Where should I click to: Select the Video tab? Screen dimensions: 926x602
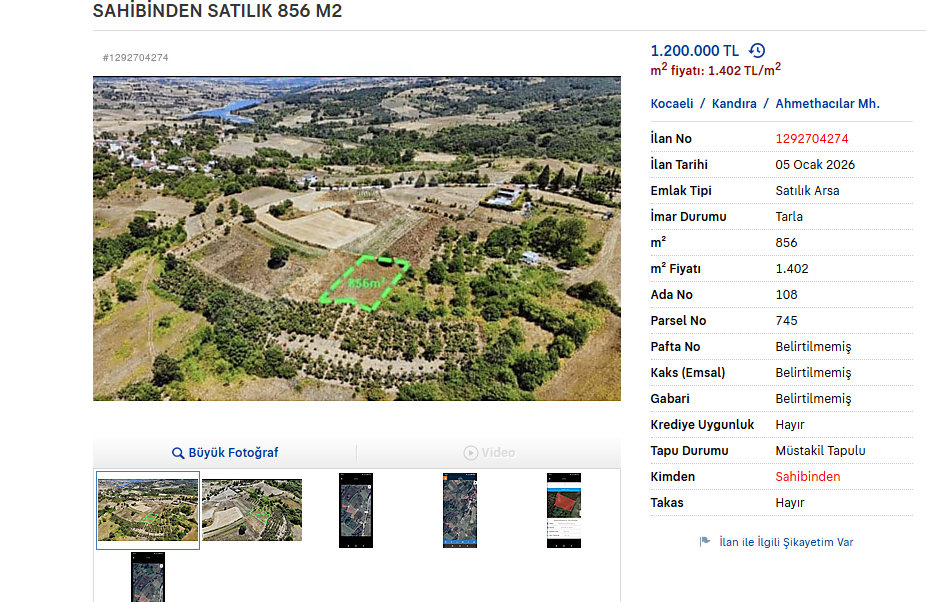coord(489,453)
